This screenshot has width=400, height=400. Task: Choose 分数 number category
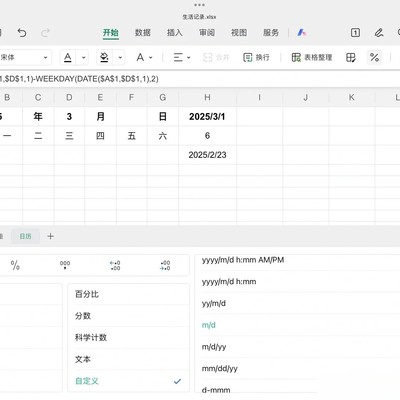[x=129, y=316]
